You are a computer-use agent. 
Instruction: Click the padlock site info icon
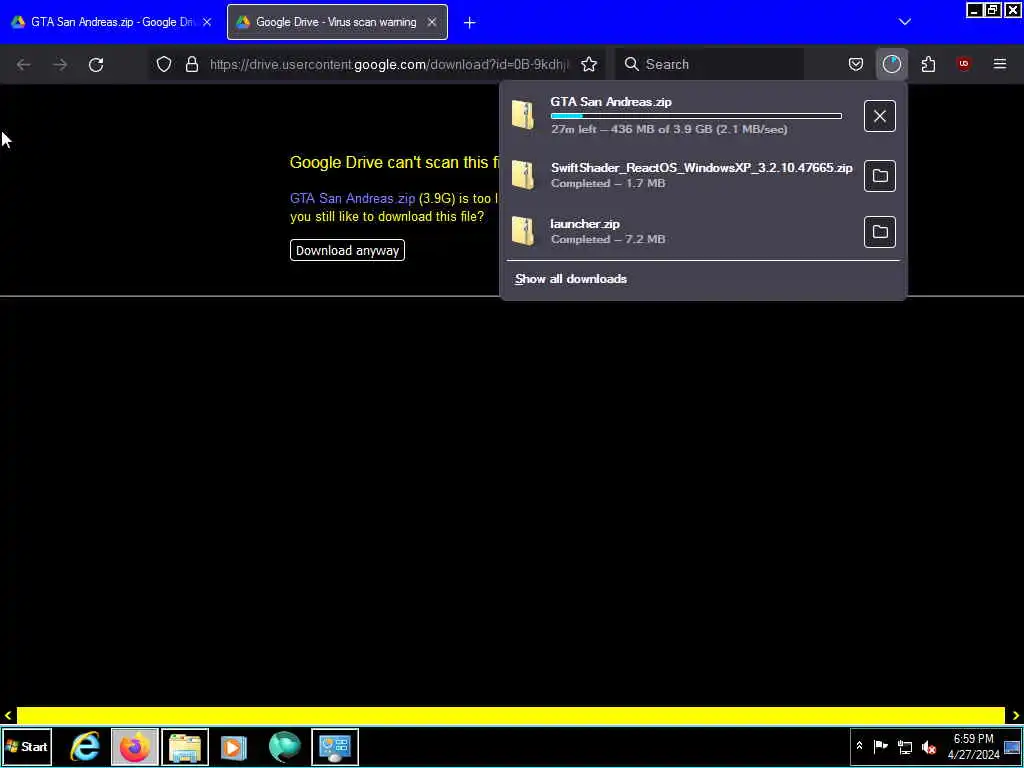[x=191, y=64]
